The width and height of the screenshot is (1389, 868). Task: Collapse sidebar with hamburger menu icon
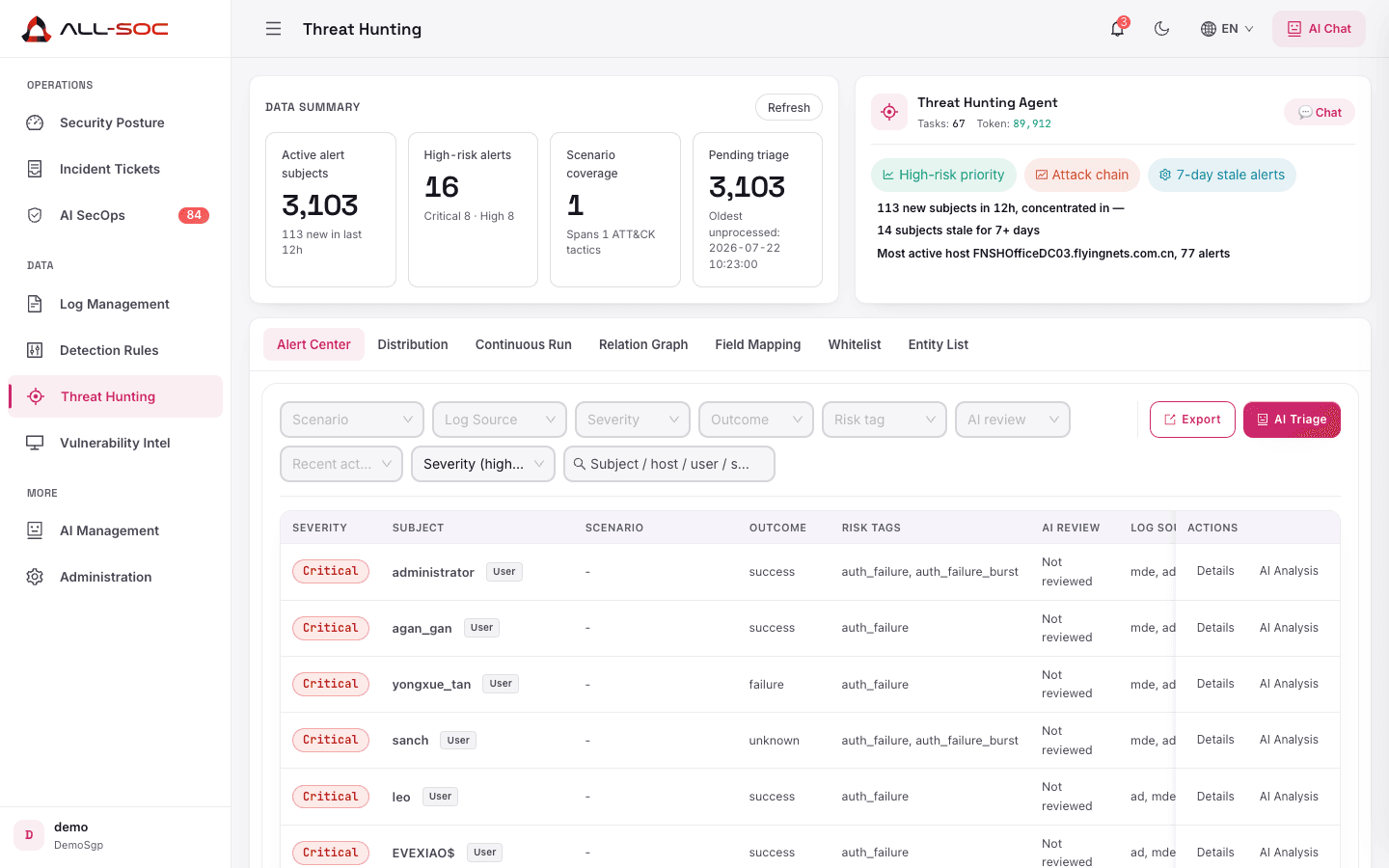274,29
